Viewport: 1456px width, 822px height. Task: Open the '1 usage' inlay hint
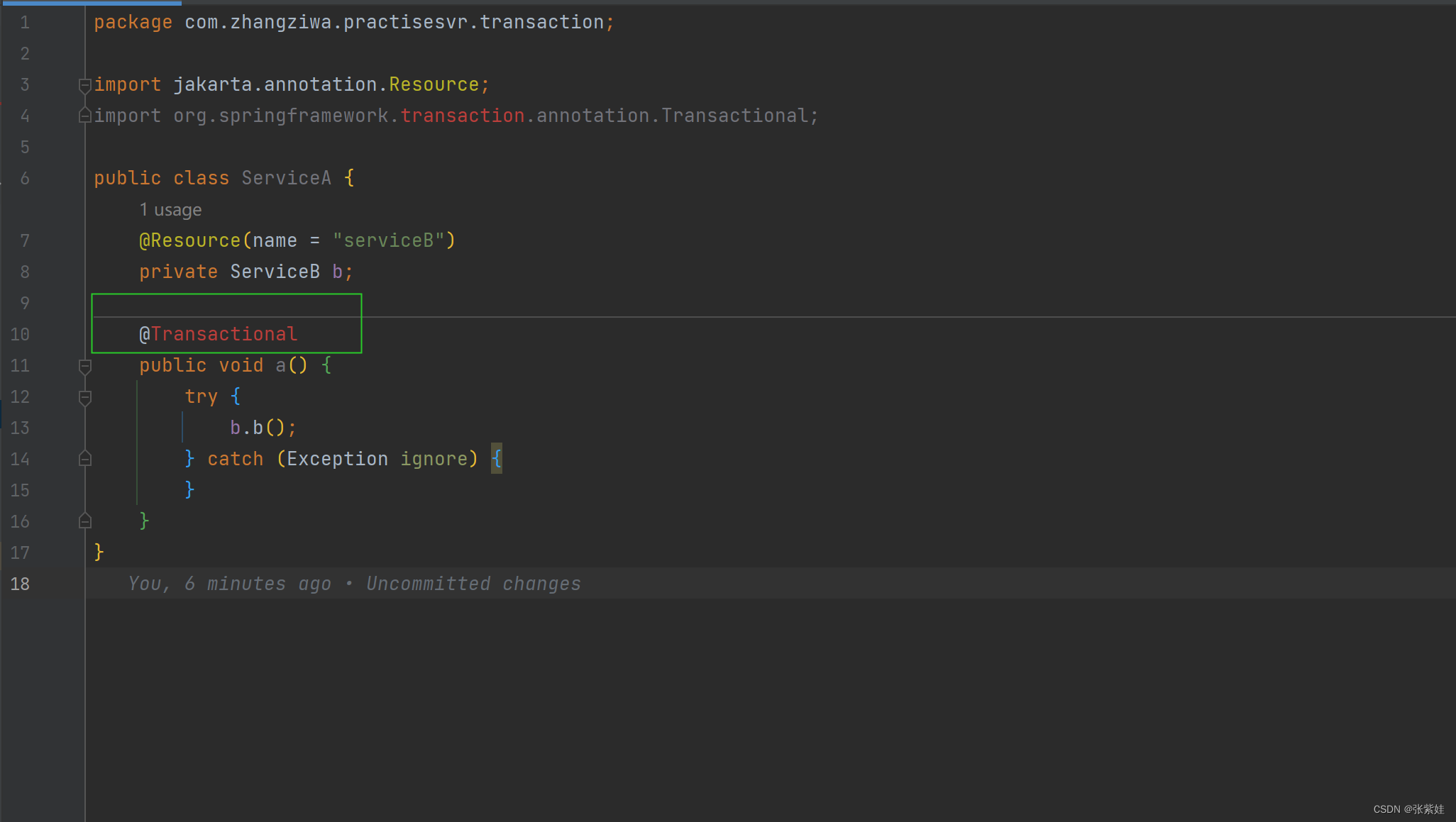click(170, 210)
